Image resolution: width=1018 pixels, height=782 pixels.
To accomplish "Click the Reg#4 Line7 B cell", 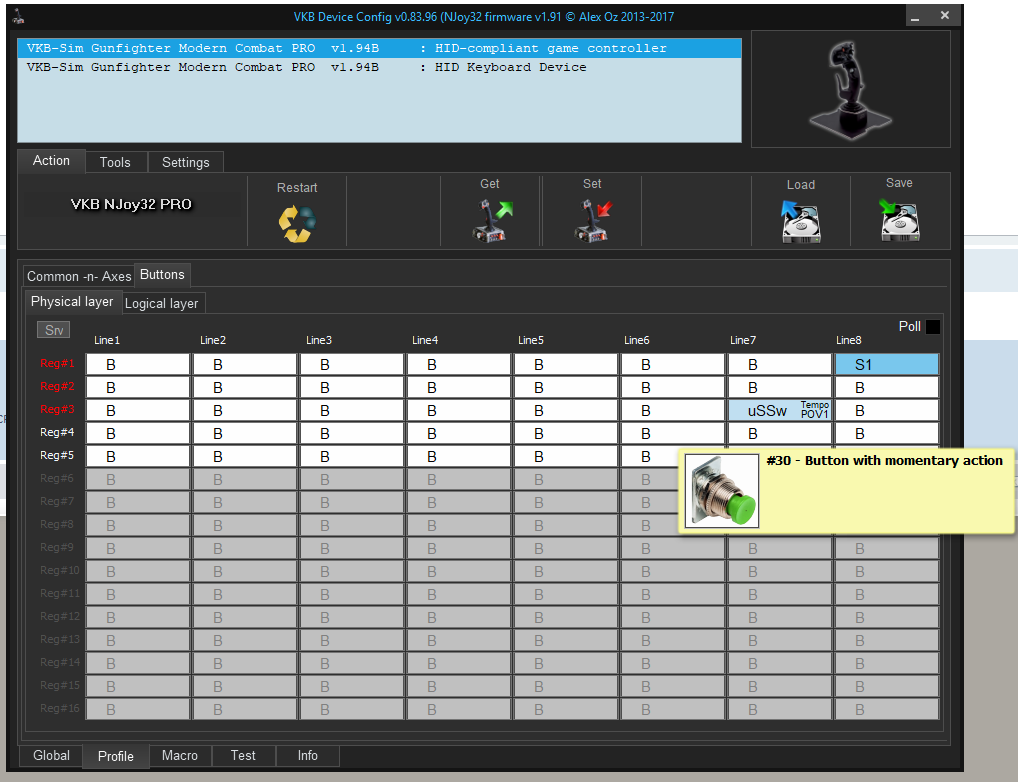I will (780, 433).
